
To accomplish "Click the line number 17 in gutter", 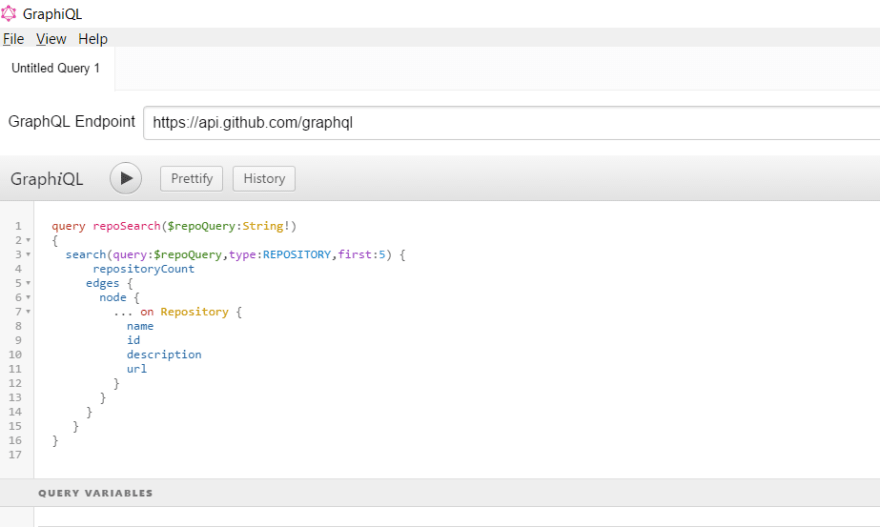I will 15,455.
